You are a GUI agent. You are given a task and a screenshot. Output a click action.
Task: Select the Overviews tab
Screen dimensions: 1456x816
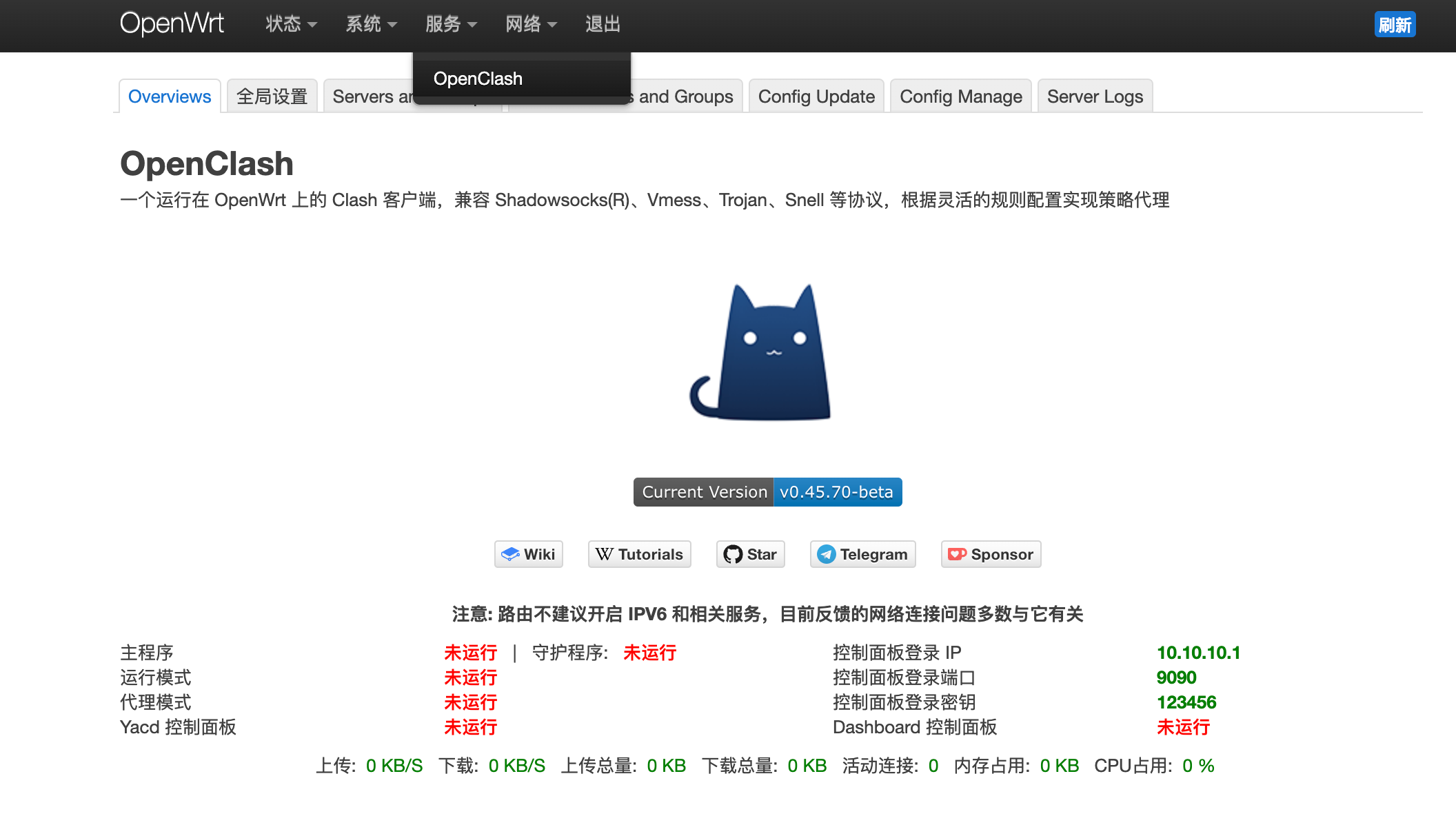(170, 96)
